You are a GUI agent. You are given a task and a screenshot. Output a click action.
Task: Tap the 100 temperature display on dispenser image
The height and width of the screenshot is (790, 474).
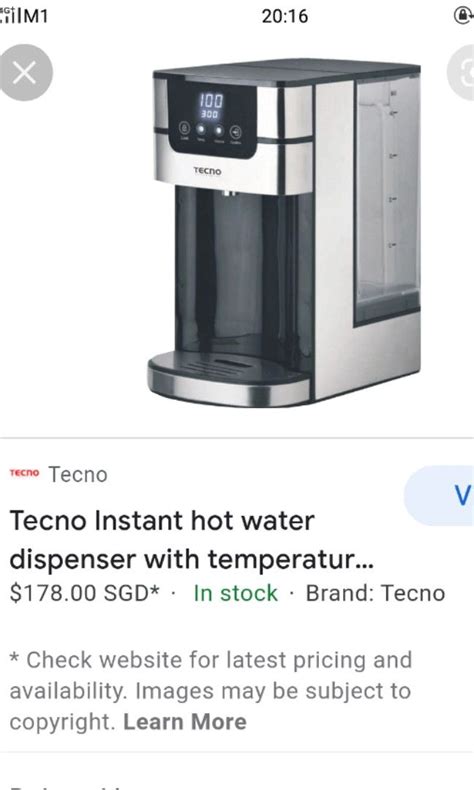[211, 100]
